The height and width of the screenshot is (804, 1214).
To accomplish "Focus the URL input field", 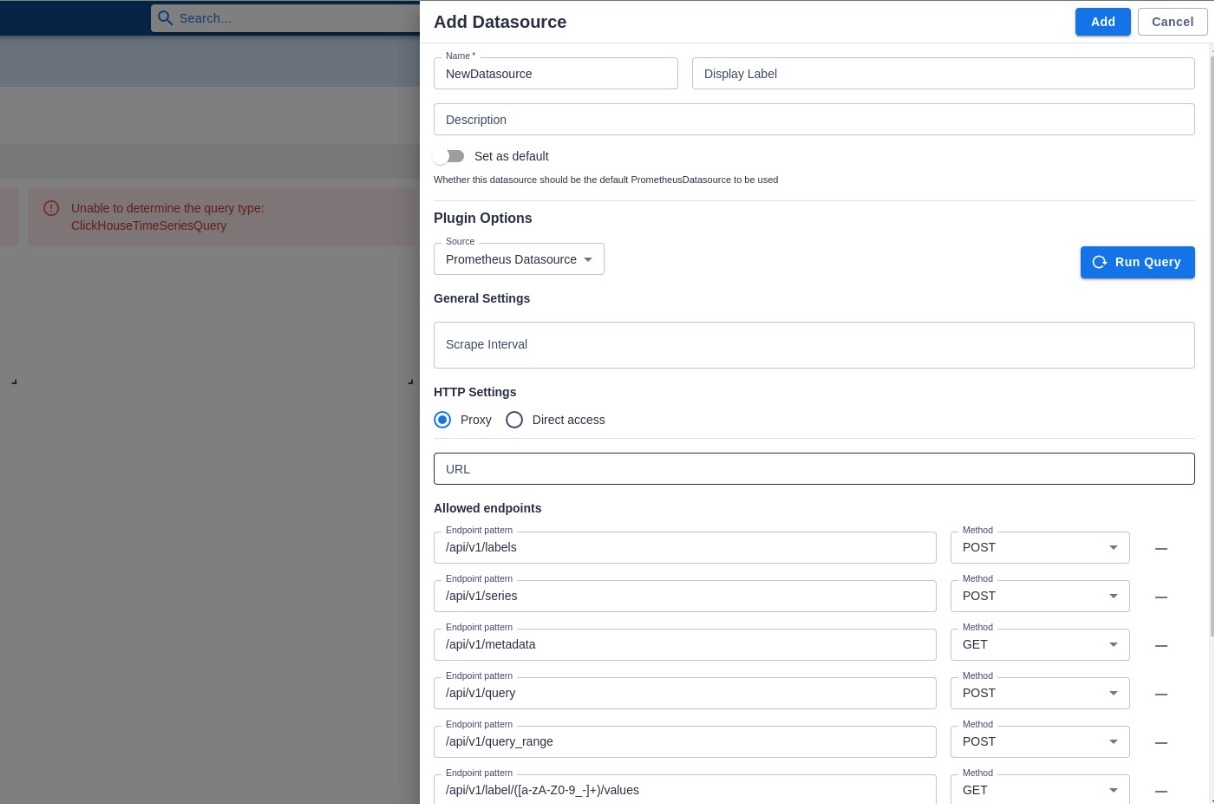I will 813,469.
